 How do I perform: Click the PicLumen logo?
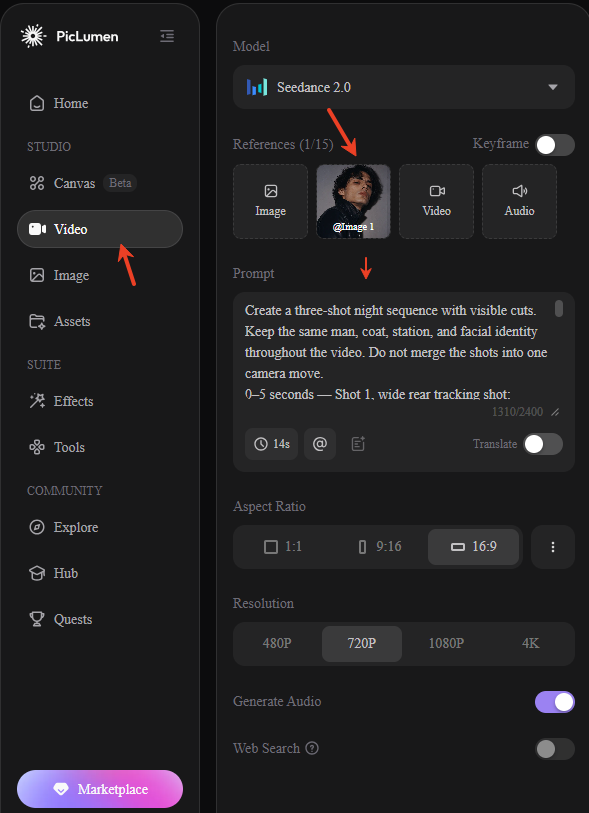(69, 36)
